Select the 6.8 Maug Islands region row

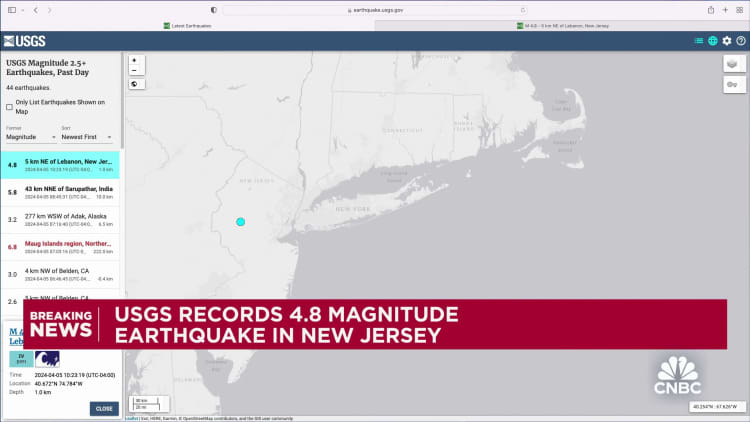(60, 247)
